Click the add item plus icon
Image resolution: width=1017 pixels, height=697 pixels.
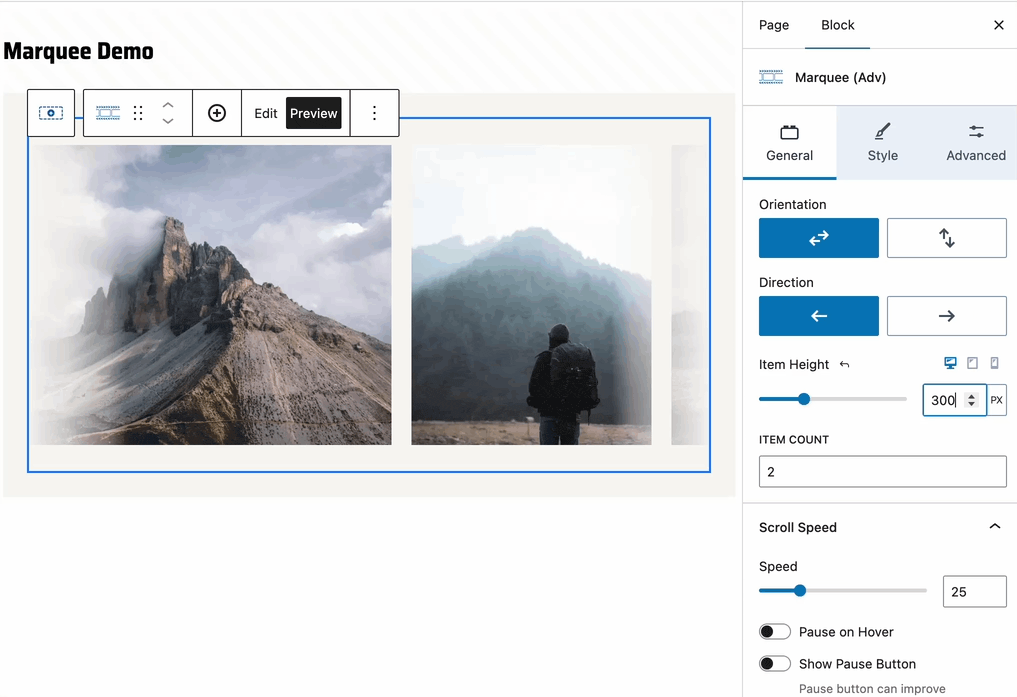217,113
